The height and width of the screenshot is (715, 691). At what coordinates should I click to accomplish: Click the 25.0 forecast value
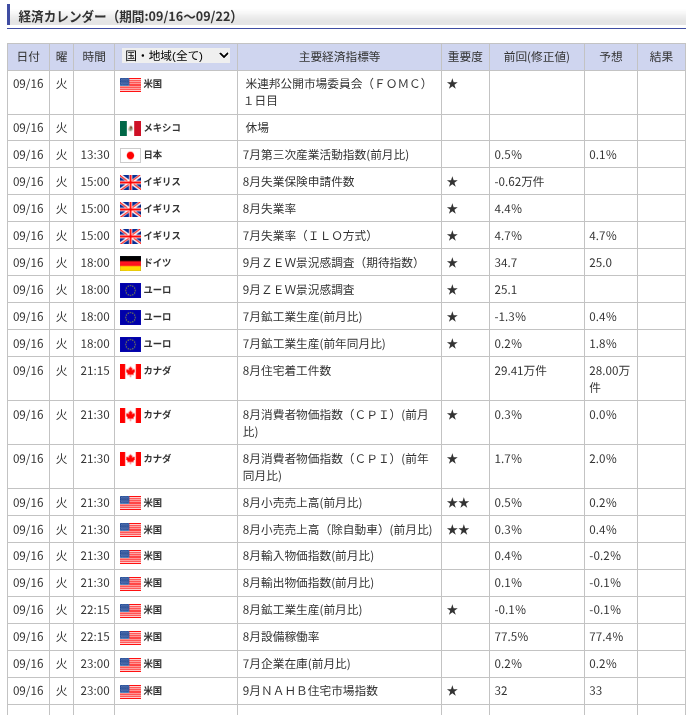(600, 263)
